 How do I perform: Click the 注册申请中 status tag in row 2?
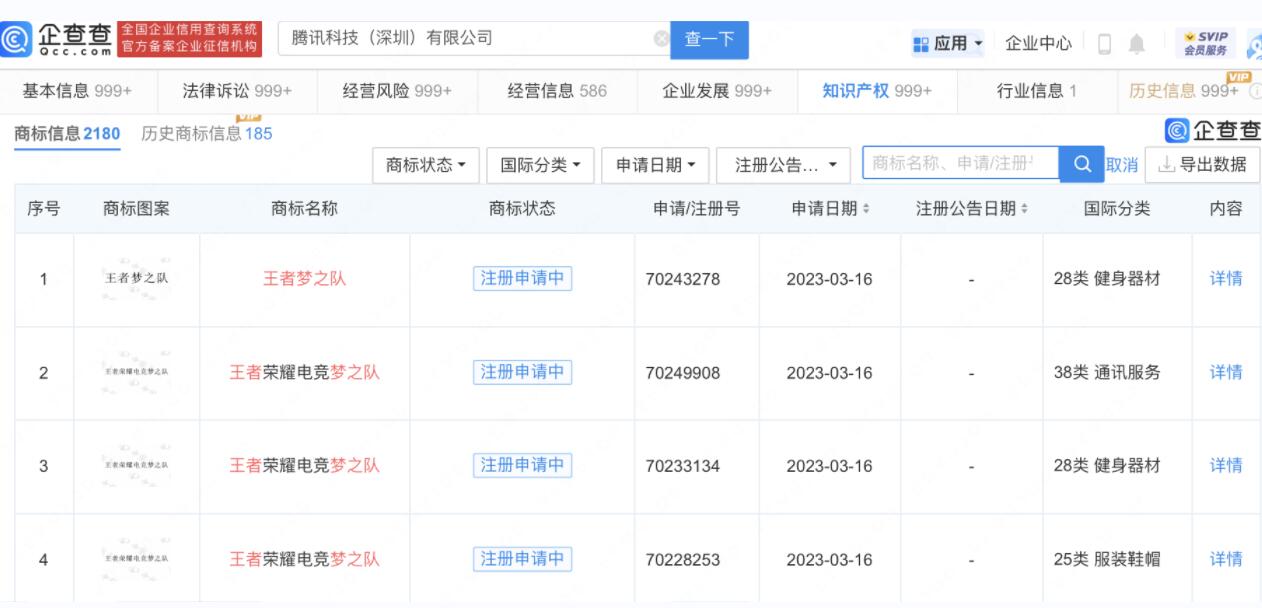click(522, 372)
